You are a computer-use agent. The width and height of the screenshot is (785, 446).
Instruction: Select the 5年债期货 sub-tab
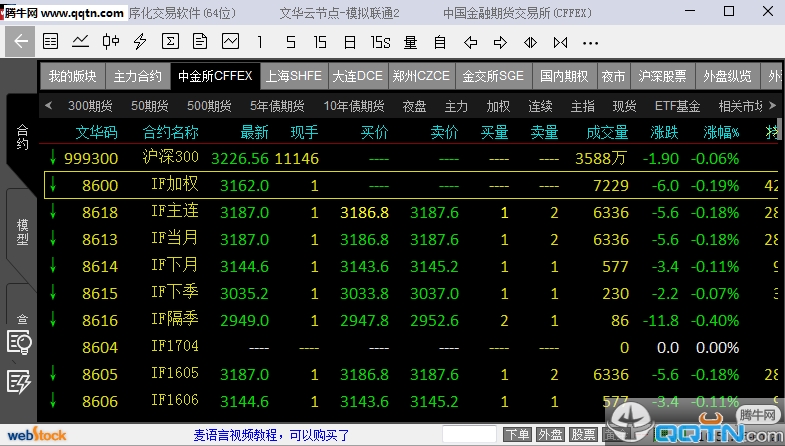277,106
